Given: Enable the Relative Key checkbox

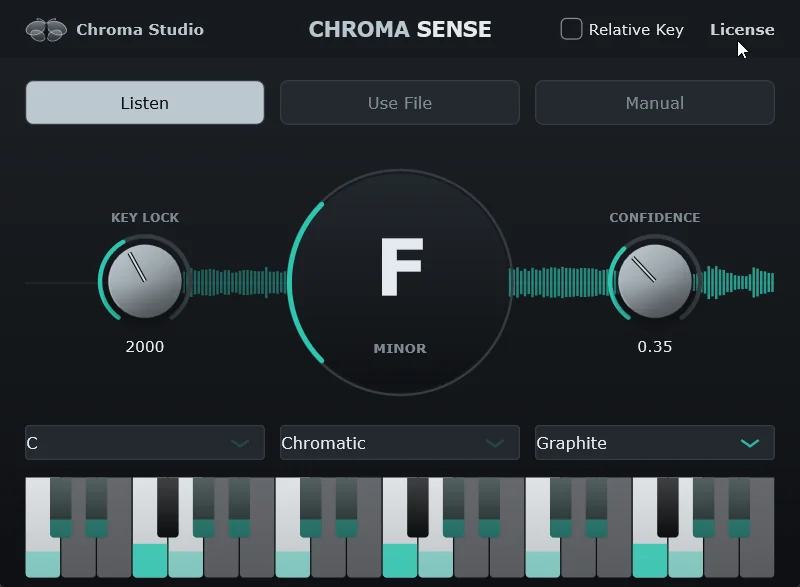Looking at the screenshot, I should (x=571, y=29).
